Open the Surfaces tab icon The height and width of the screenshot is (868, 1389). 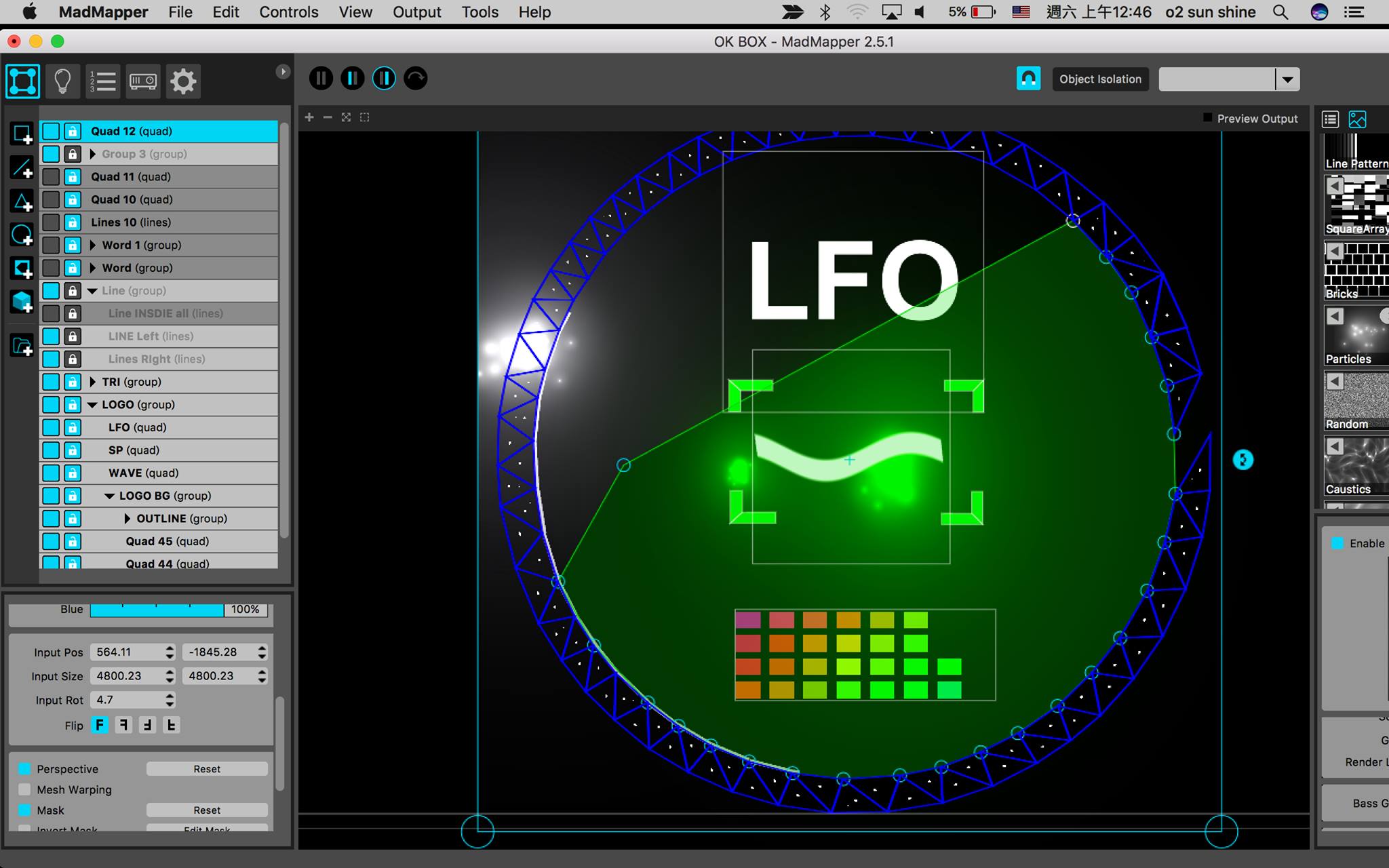coord(23,81)
